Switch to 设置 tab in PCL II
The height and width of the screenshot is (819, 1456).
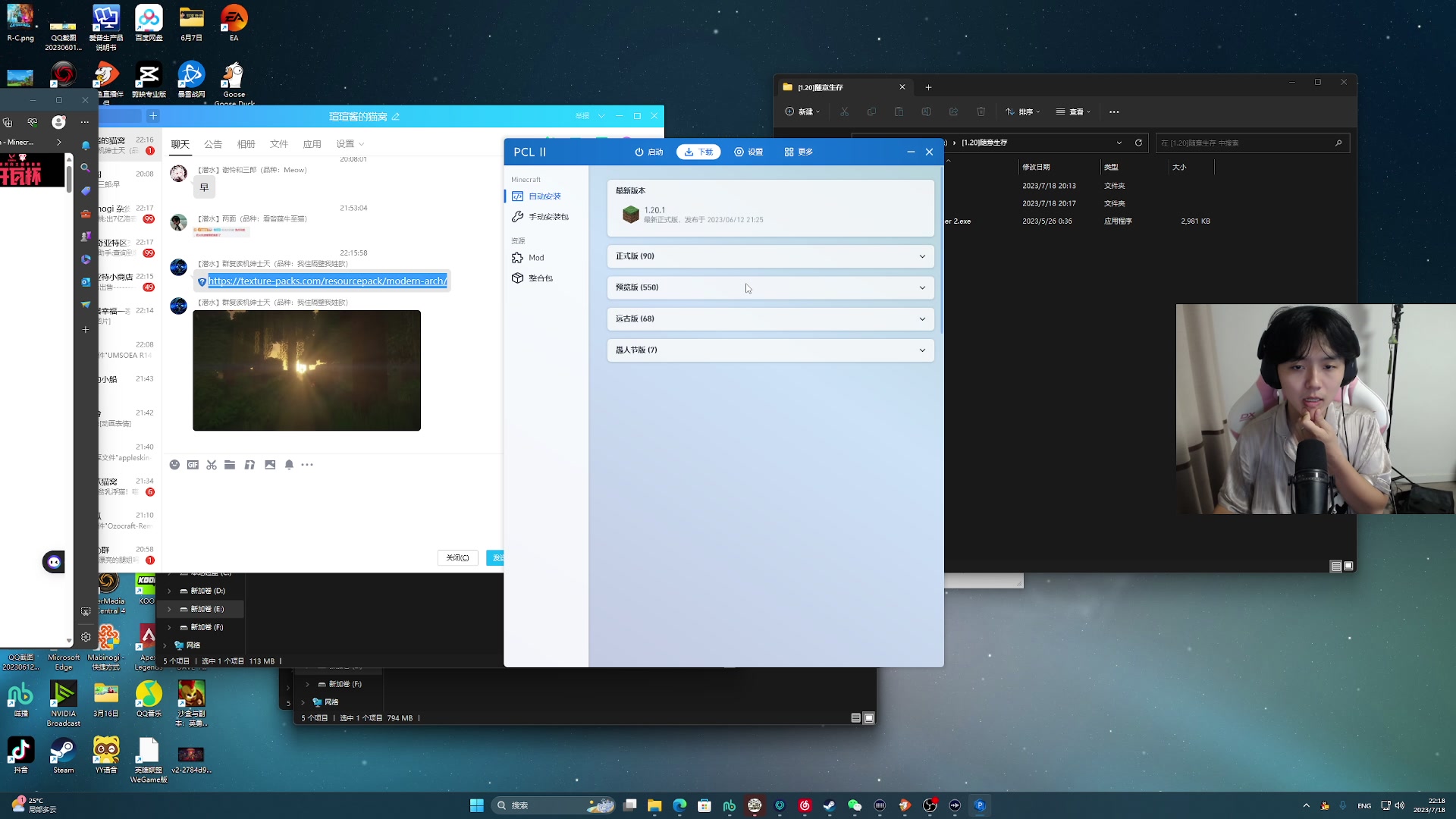pos(748,152)
